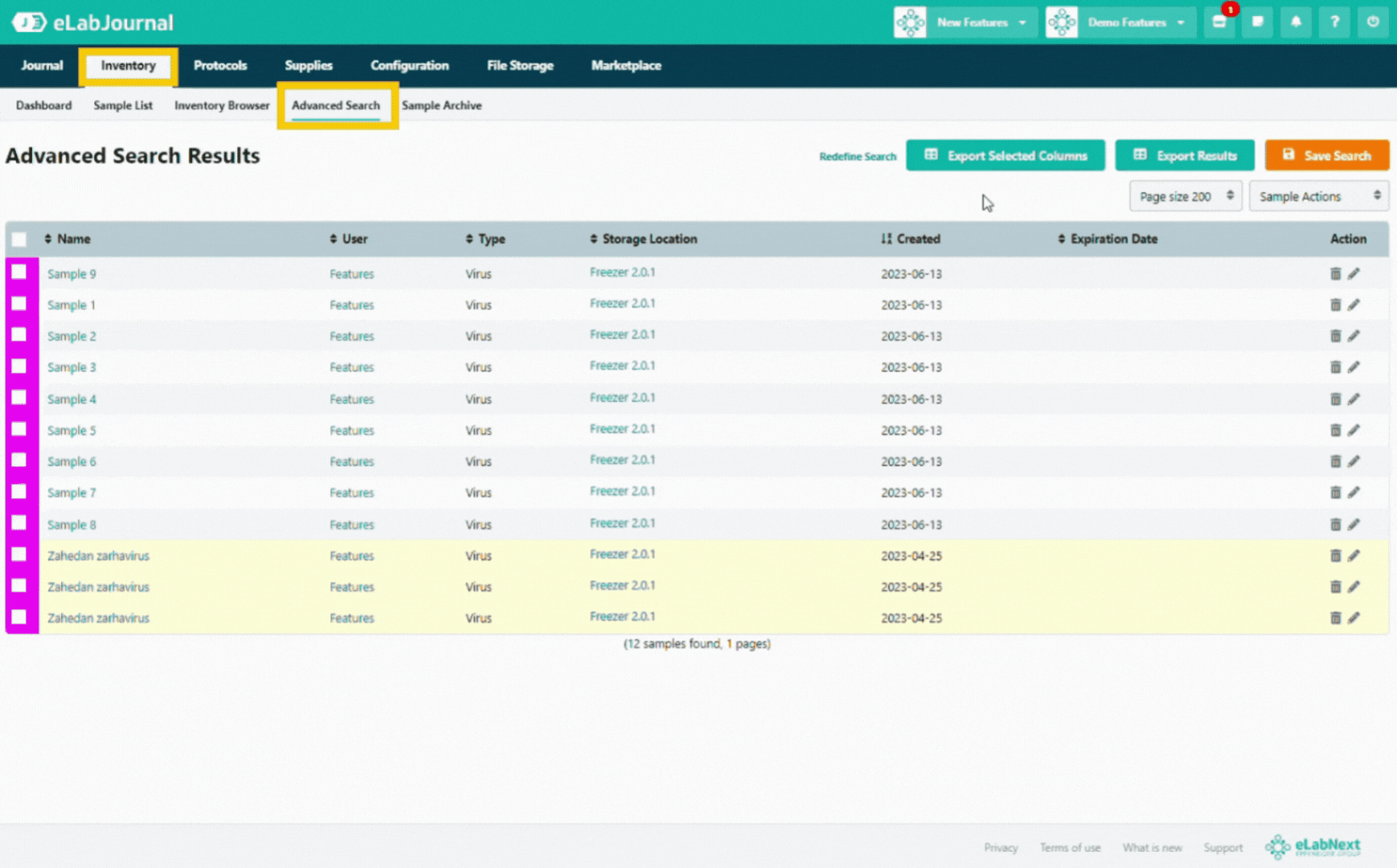Edit Sample 9 with its pencil icon
The image size is (1397, 868).
click(1354, 274)
